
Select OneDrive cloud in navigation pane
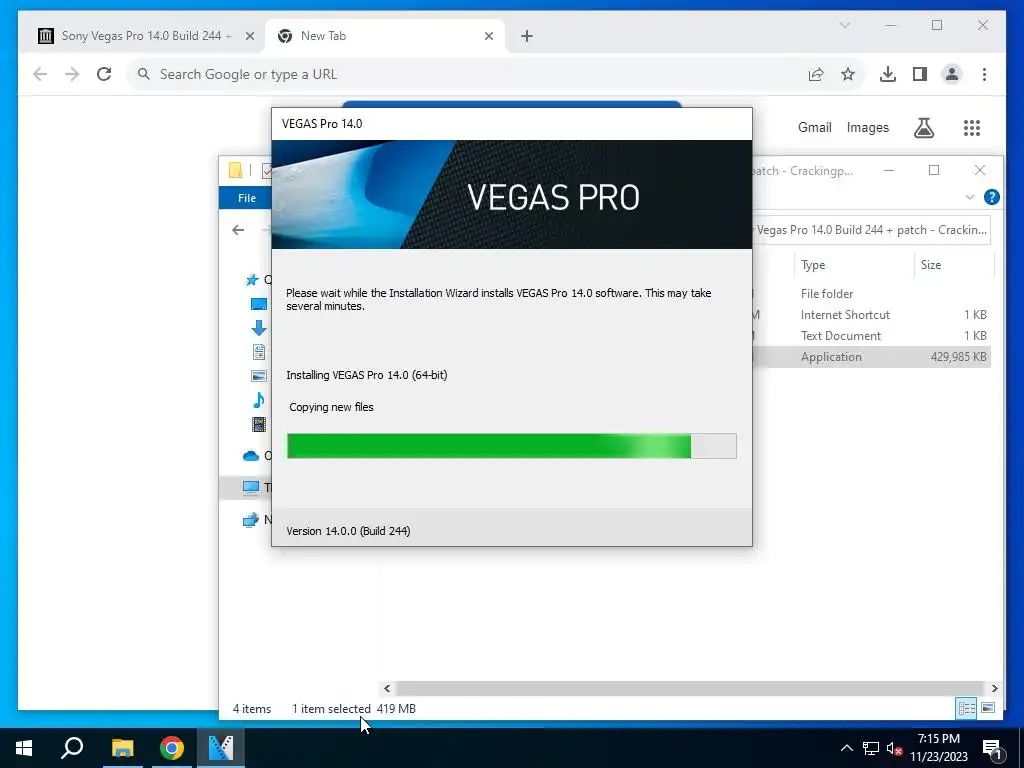click(x=251, y=456)
